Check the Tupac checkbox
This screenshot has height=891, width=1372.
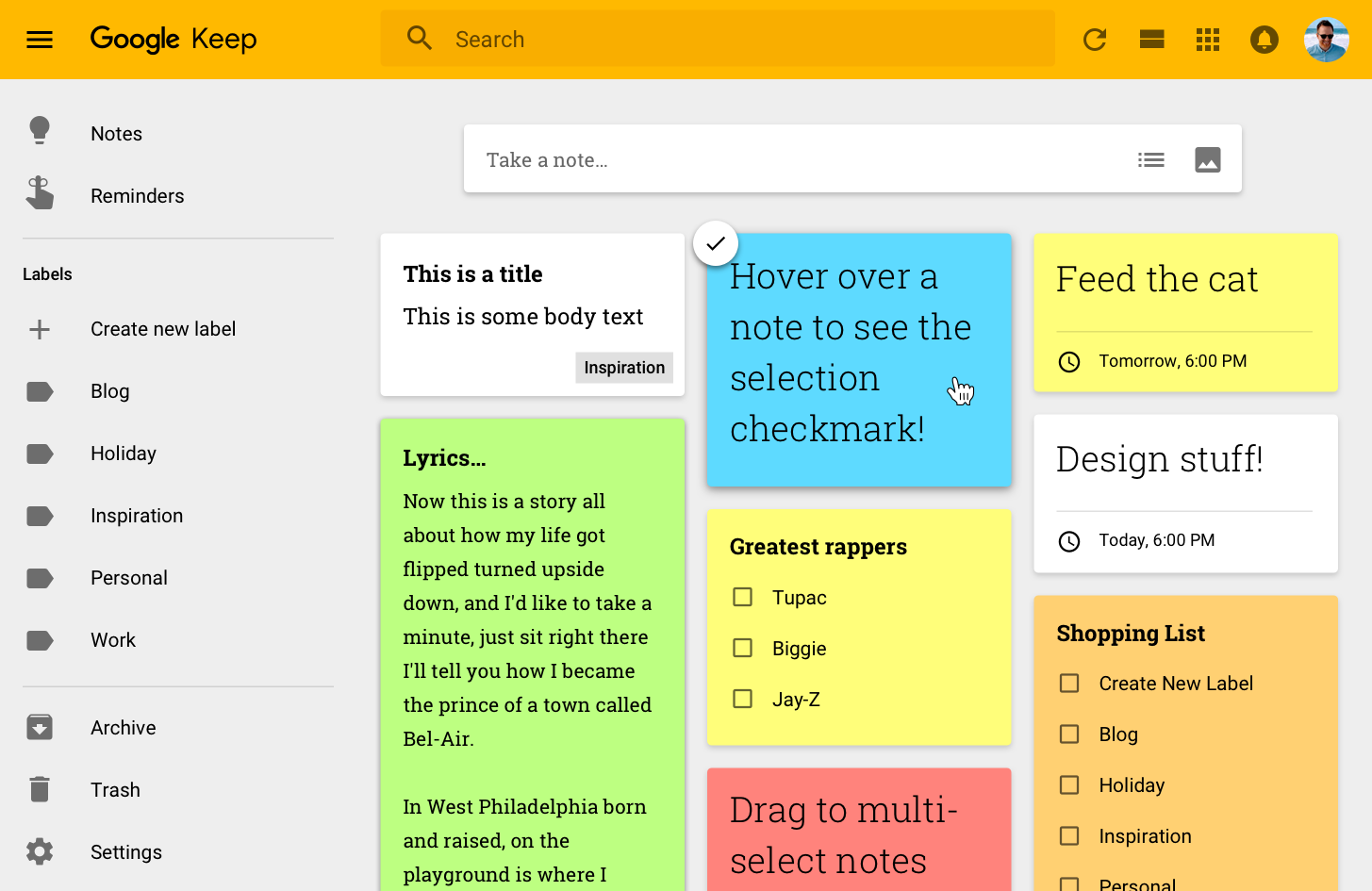click(x=743, y=598)
